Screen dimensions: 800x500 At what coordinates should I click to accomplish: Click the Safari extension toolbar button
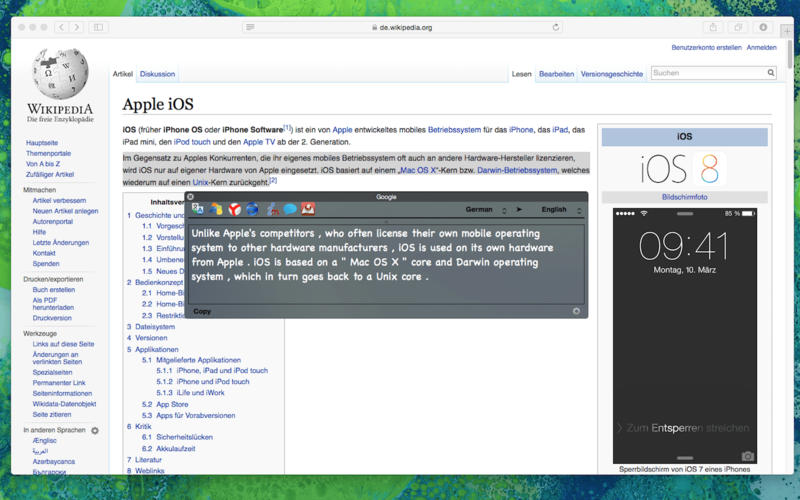tap(763, 27)
